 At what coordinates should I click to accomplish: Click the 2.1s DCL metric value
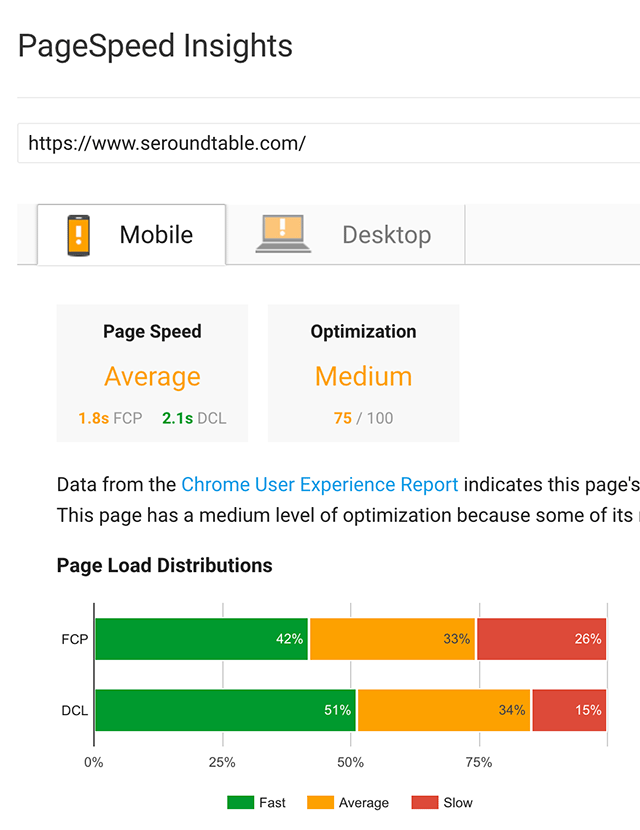pyautogui.click(x=177, y=418)
